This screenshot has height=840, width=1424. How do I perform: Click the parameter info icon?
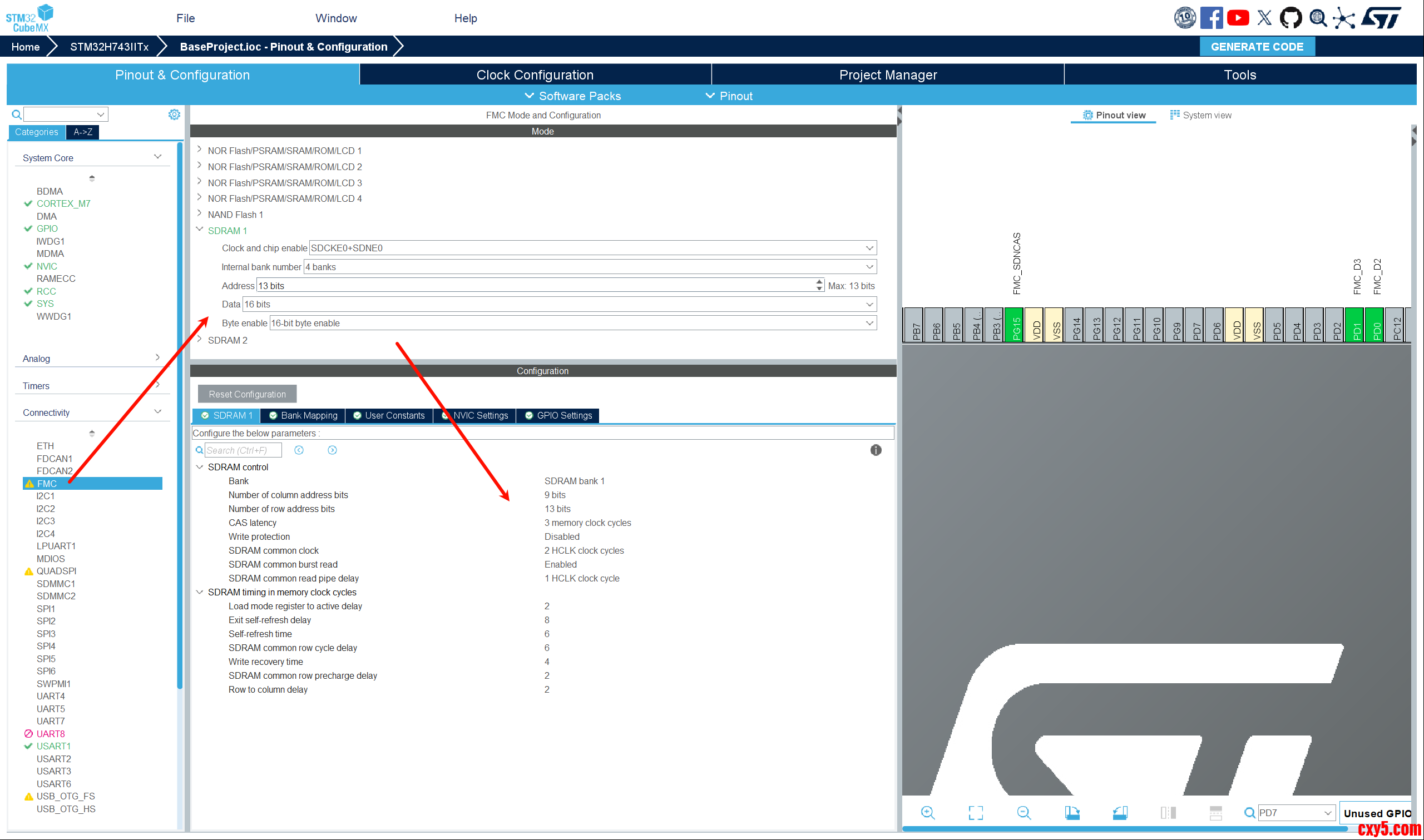(x=876, y=450)
